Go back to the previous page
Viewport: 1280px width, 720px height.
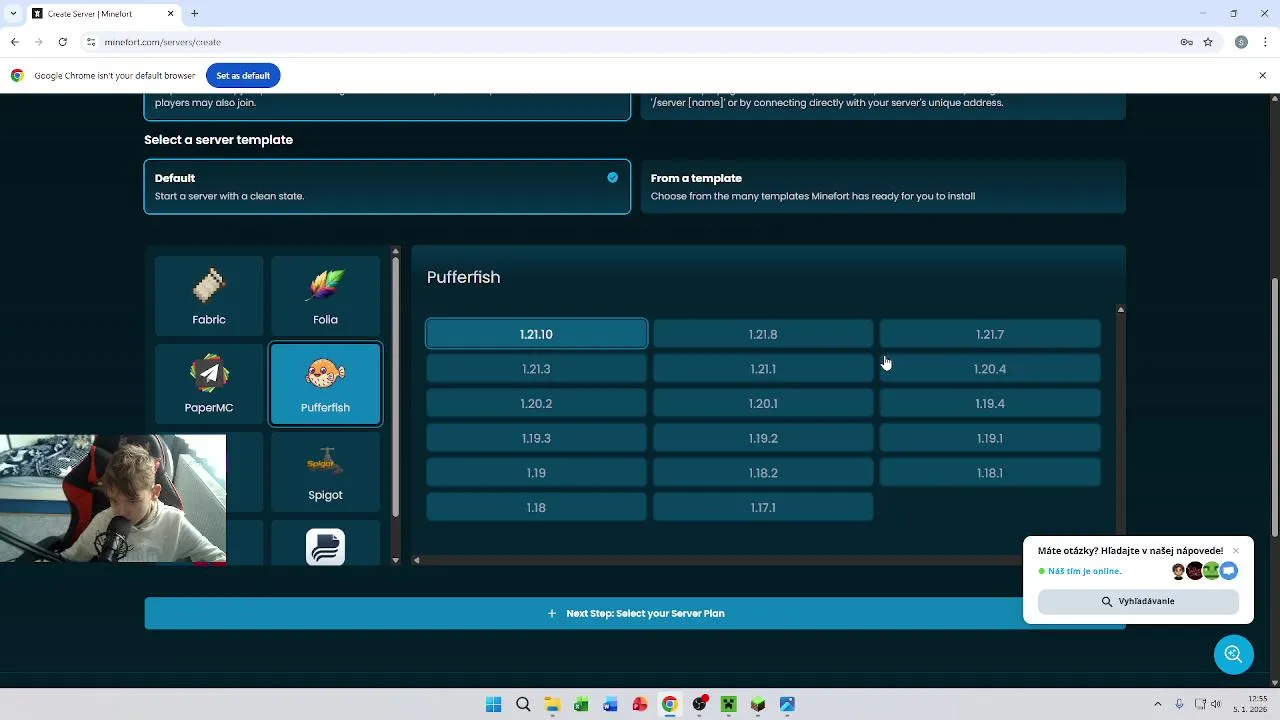coord(14,42)
